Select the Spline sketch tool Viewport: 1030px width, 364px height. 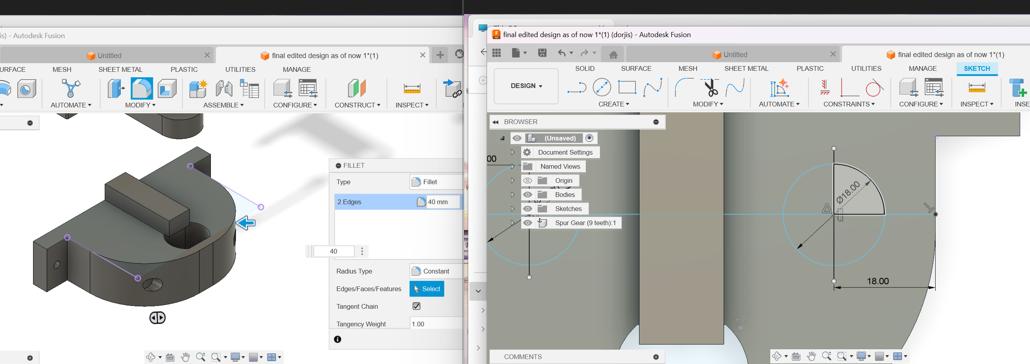[652, 87]
